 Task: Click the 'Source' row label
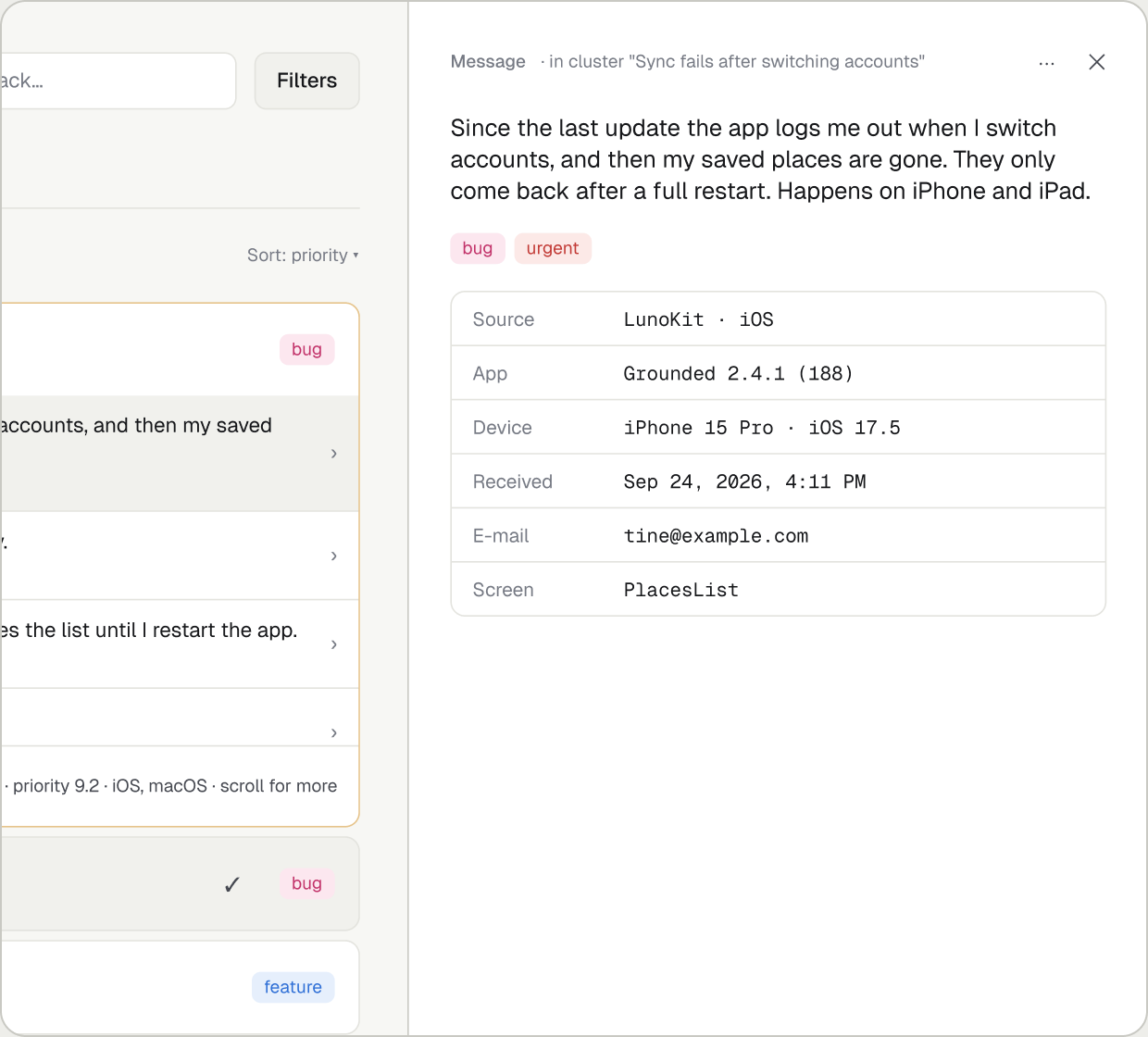tap(504, 319)
